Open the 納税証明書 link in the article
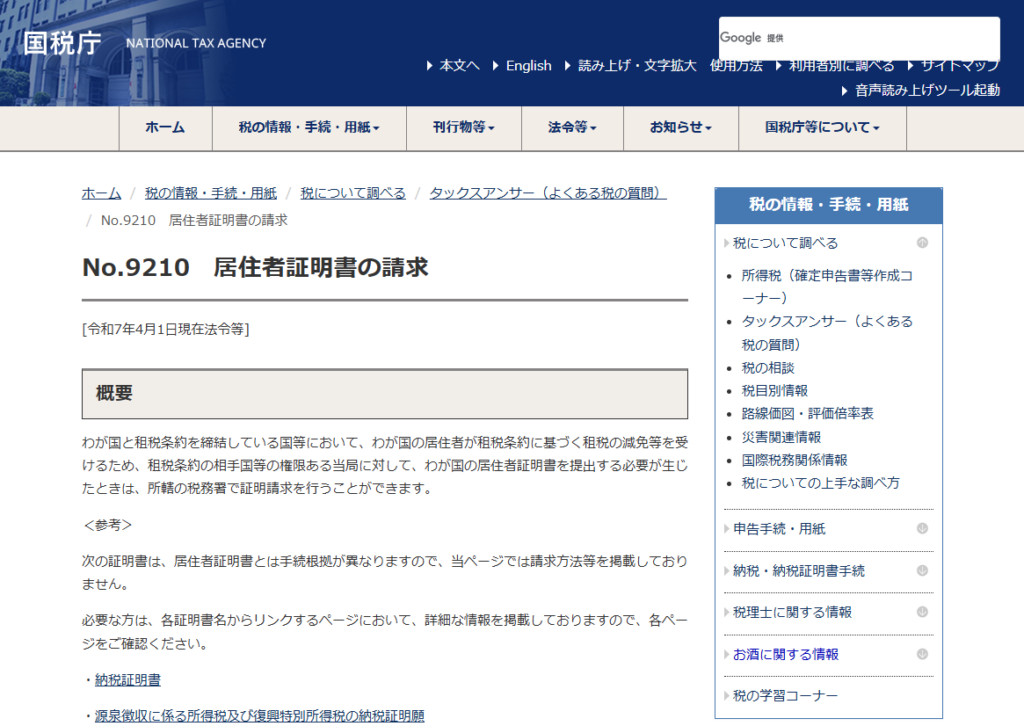 (x=128, y=680)
